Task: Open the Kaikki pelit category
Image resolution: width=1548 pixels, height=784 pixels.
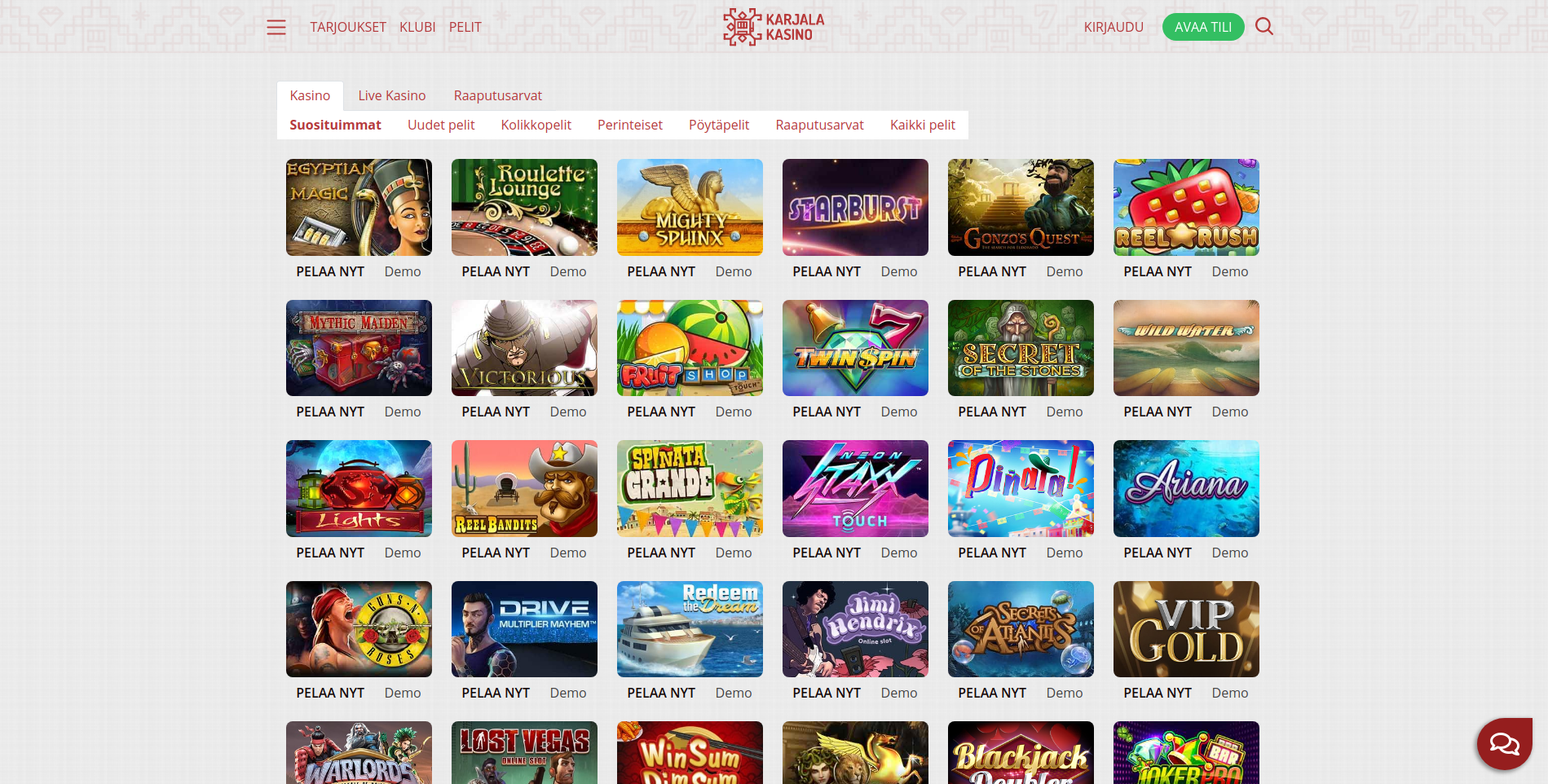Action: (923, 125)
